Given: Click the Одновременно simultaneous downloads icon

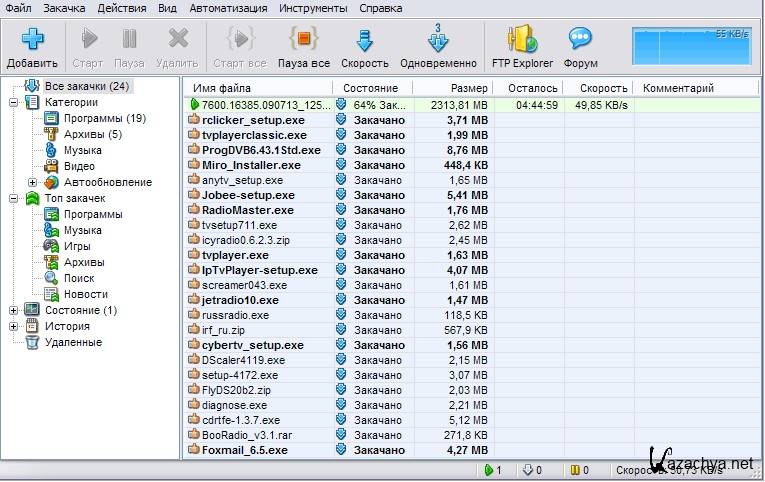Looking at the screenshot, I should pyautogui.click(x=437, y=40).
